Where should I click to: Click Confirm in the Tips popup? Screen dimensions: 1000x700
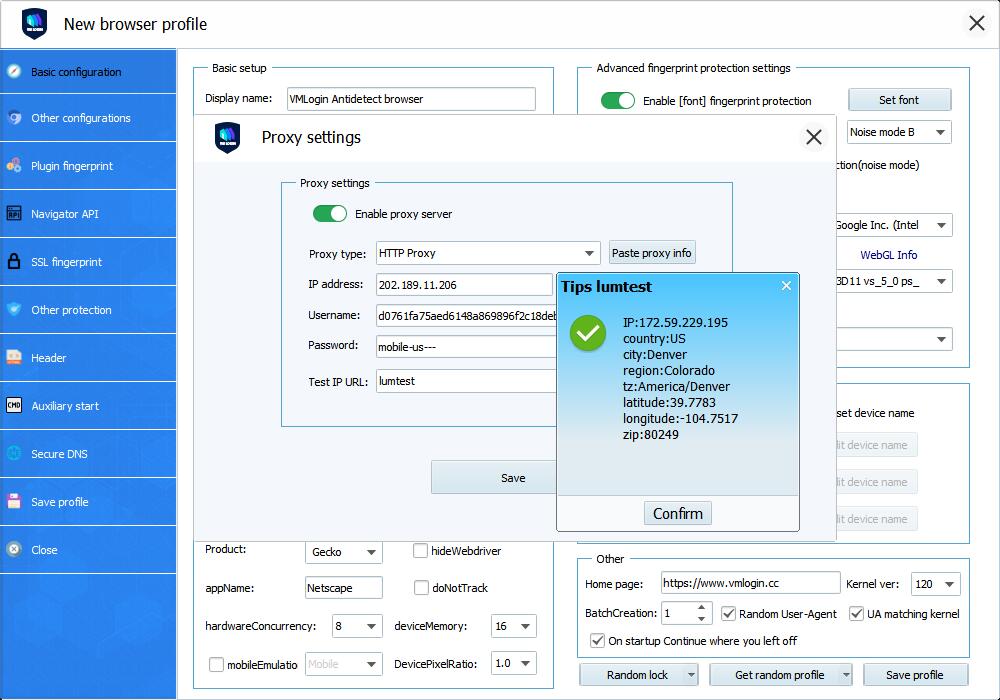(677, 513)
